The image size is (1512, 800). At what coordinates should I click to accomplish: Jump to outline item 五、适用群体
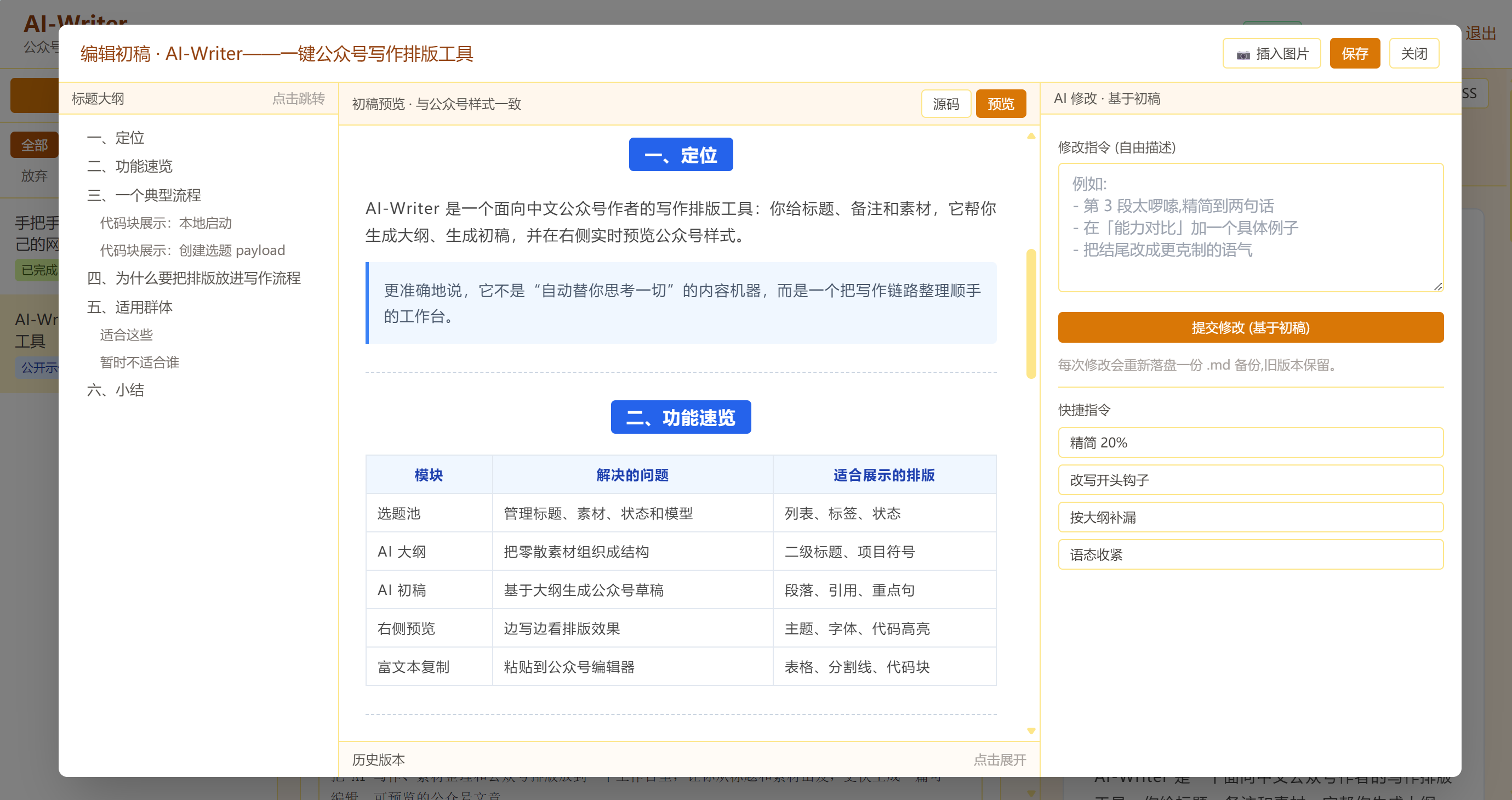pos(130,307)
